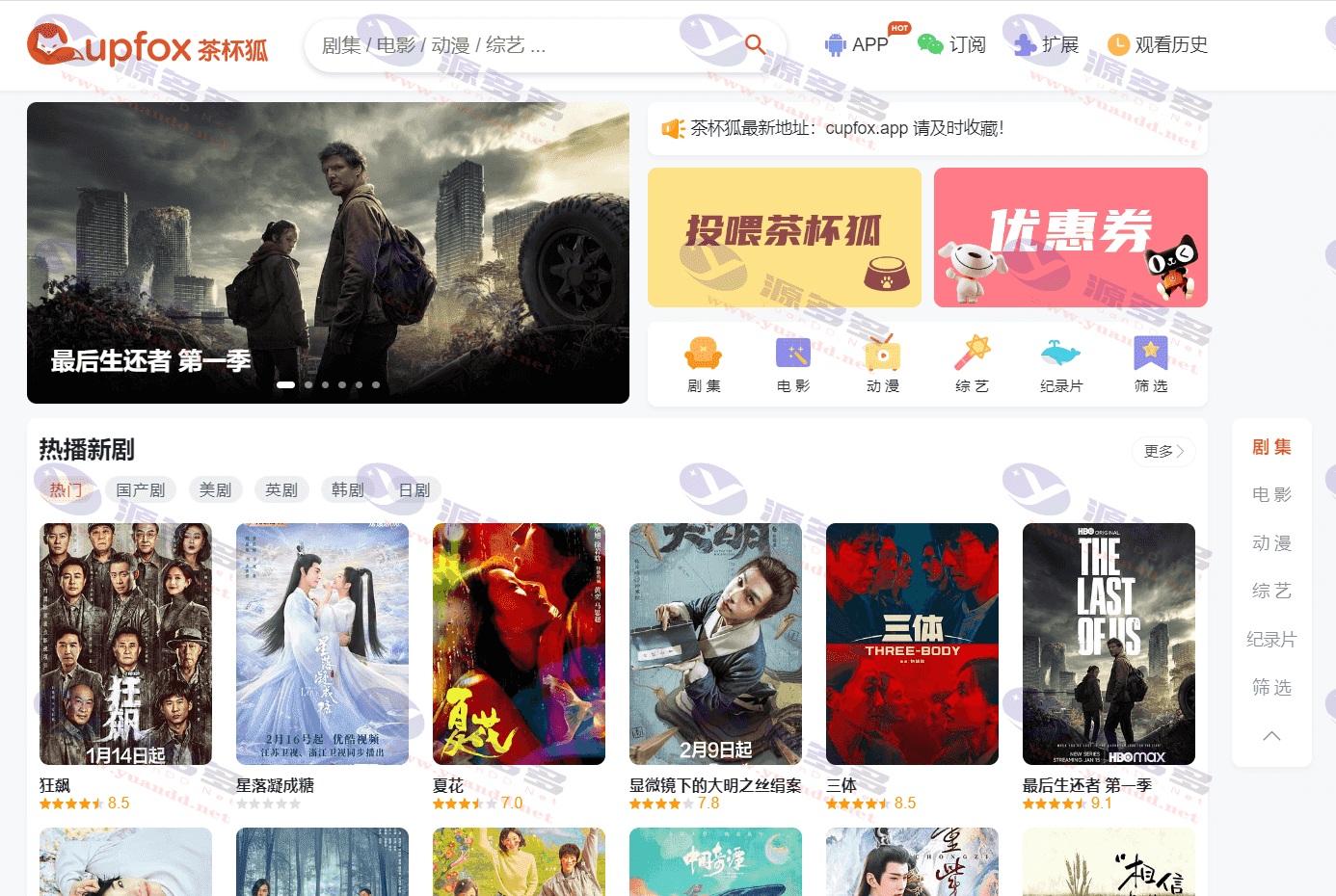Click the 观看历史 label
This screenshot has height=896, width=1336.
pos(1171,44)
